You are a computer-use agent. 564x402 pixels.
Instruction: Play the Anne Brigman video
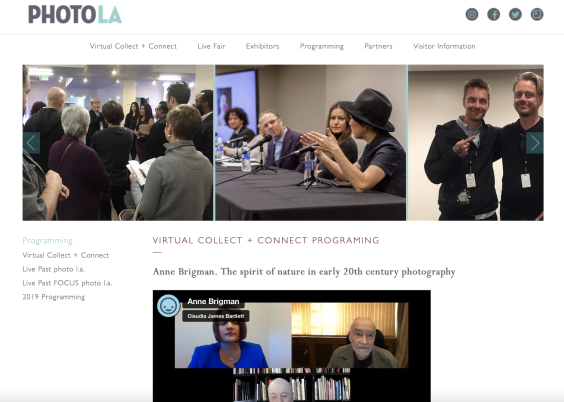(x=291, y=346)
